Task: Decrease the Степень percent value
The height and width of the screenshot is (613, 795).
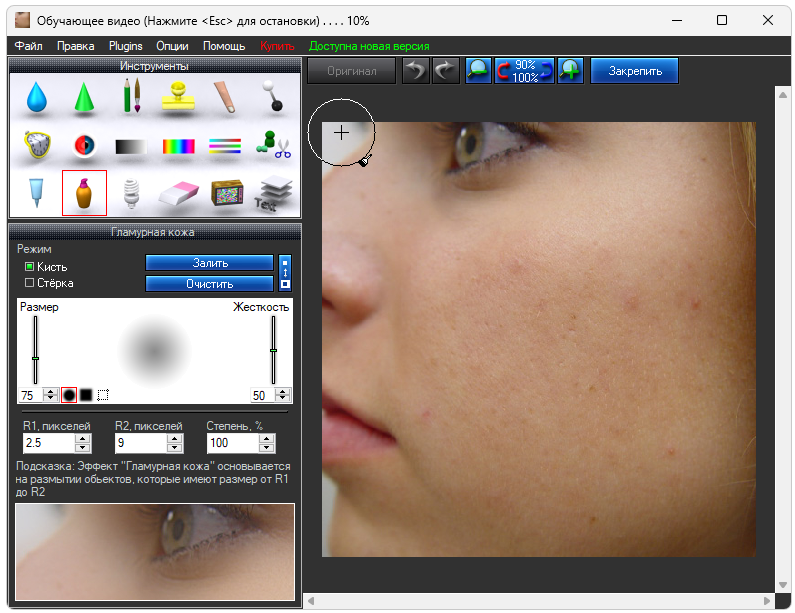Action: pyautogui.click(x=267, y=447)
